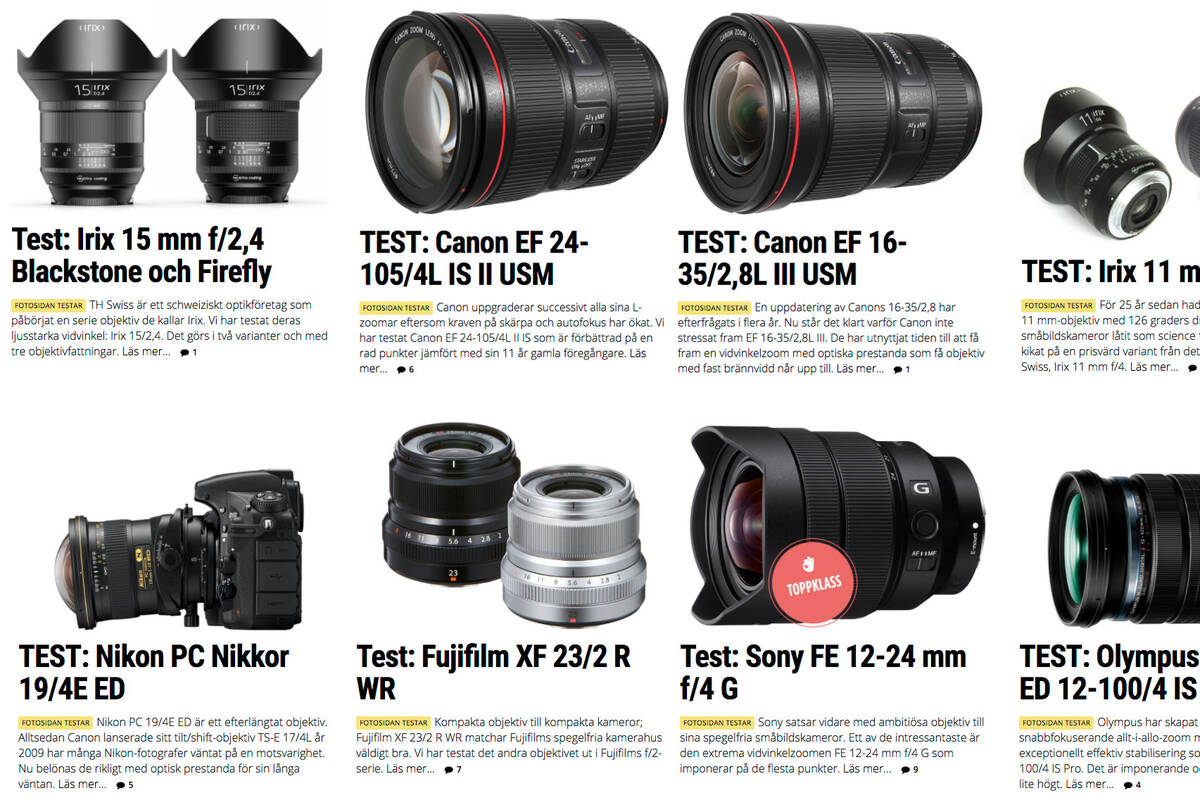Viewport: 1200px width, 800px height.
Task: Open comments icon showing 6 under Canon 24-105
Action: [405, 370]
